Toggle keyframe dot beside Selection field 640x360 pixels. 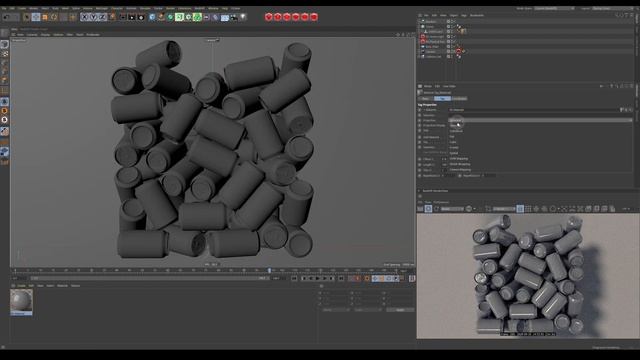[x=420, y=115]
